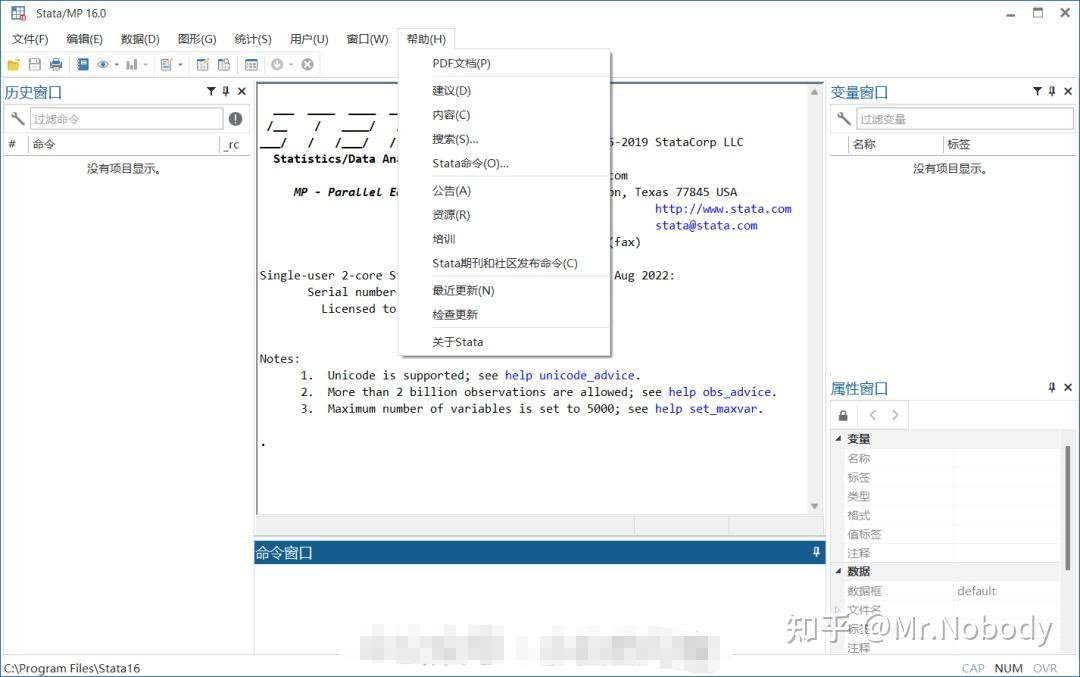Open the 数据(D) menu

tap(140, 39)
